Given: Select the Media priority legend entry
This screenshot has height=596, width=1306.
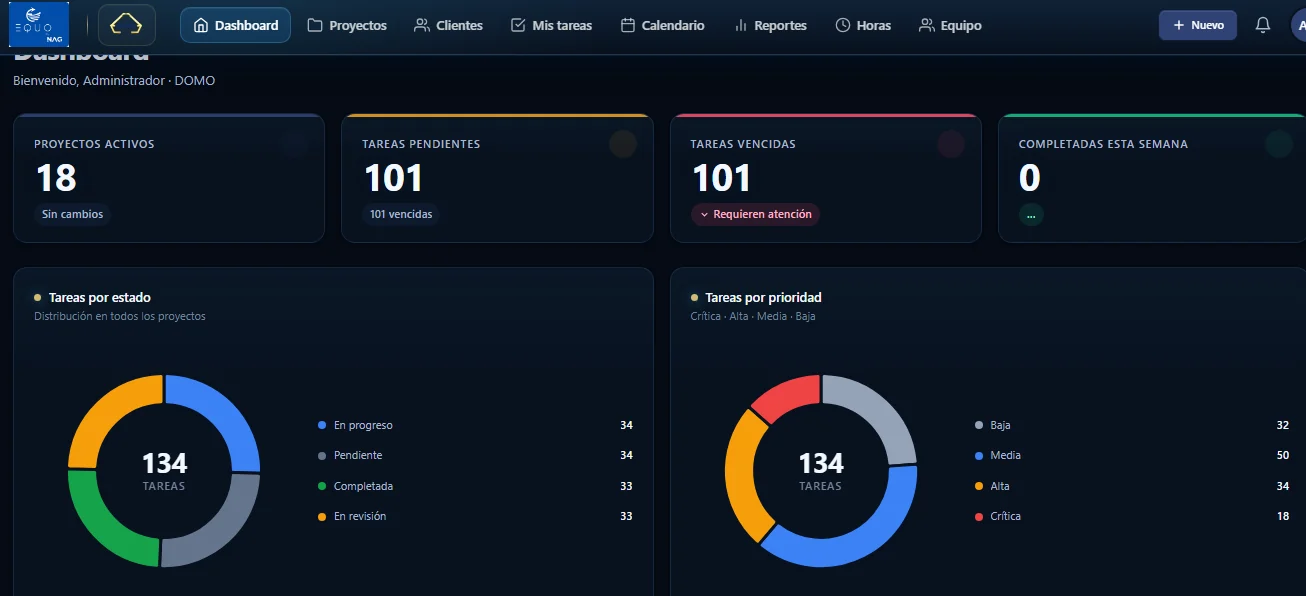Looking at the screenshot, I should (x=1132, y=455).
